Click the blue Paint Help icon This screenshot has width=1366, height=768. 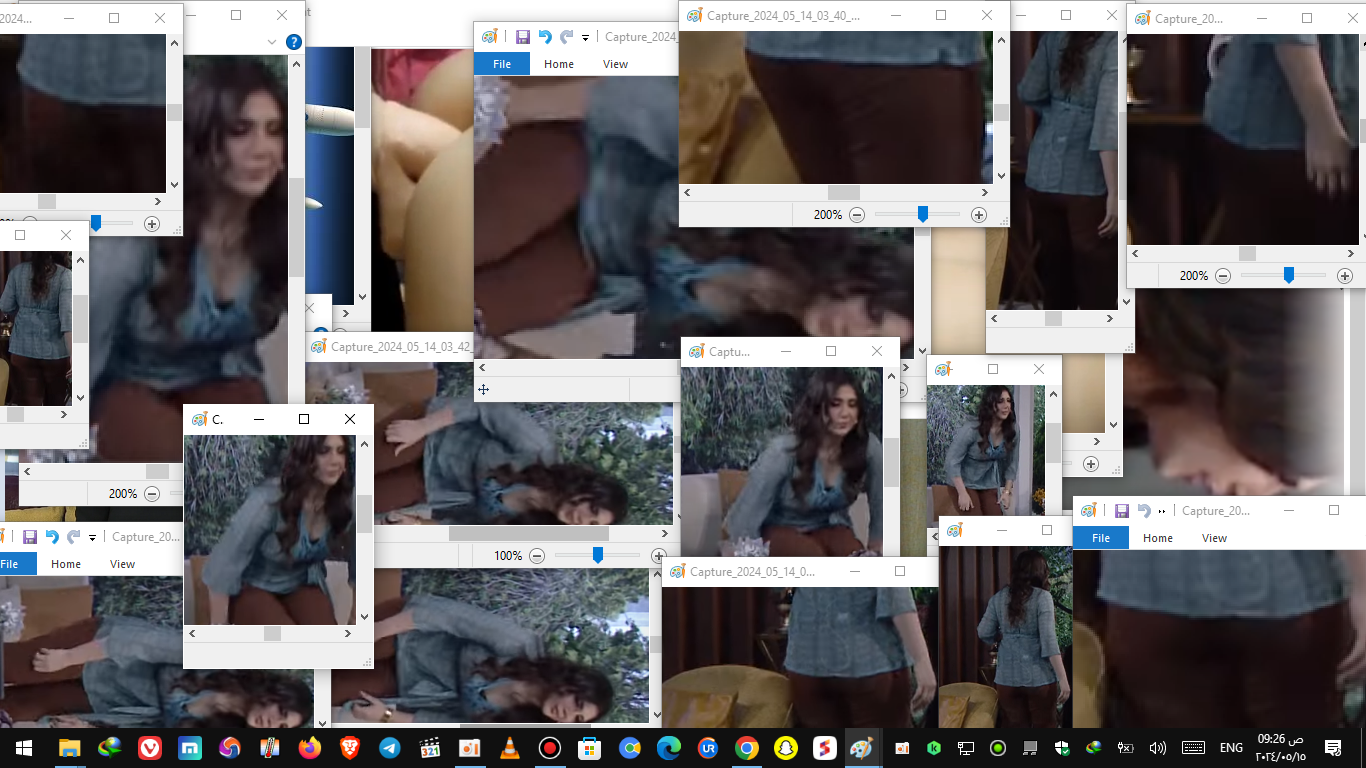coord(293,42)
